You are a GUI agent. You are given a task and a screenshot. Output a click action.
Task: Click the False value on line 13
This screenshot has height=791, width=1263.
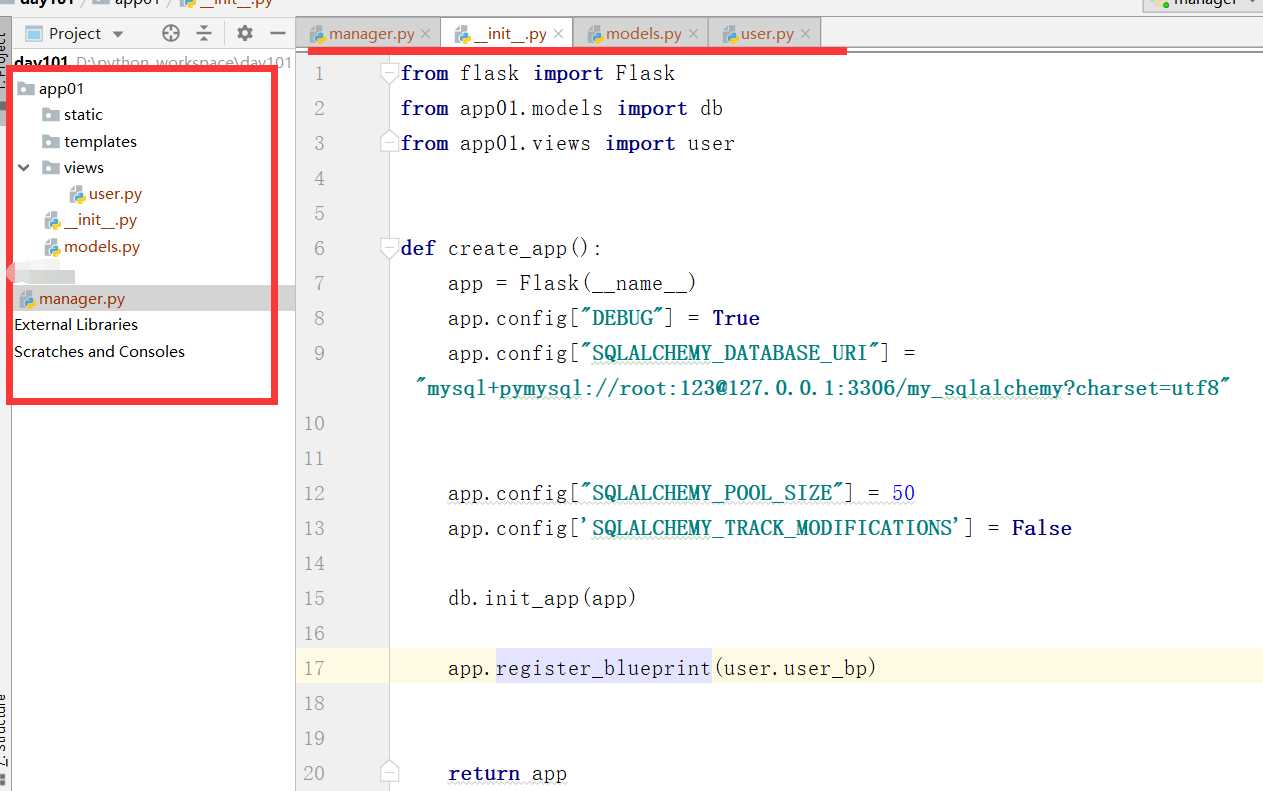pos(1041,528)
